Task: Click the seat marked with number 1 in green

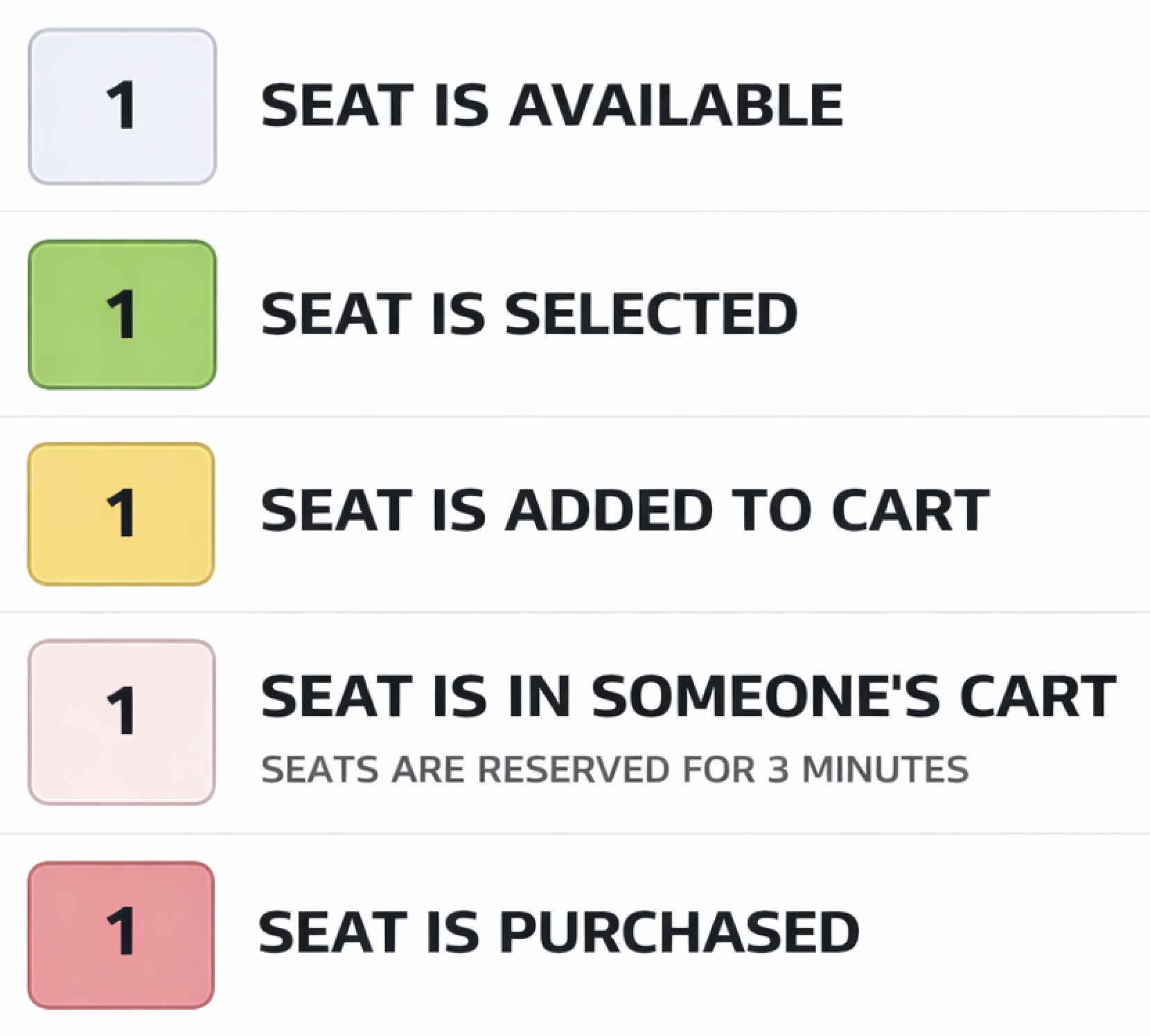Action: click(121, 313)
